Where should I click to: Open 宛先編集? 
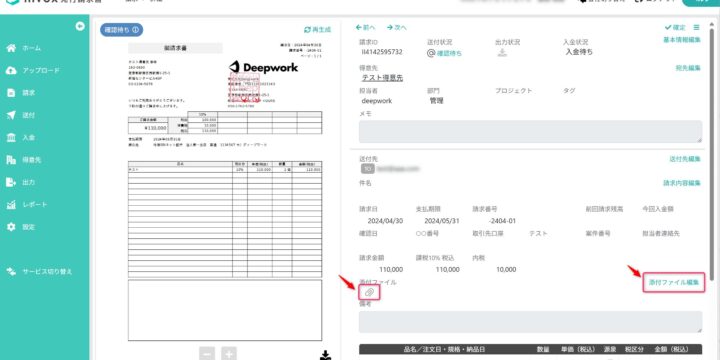click(x=688, y=68)
